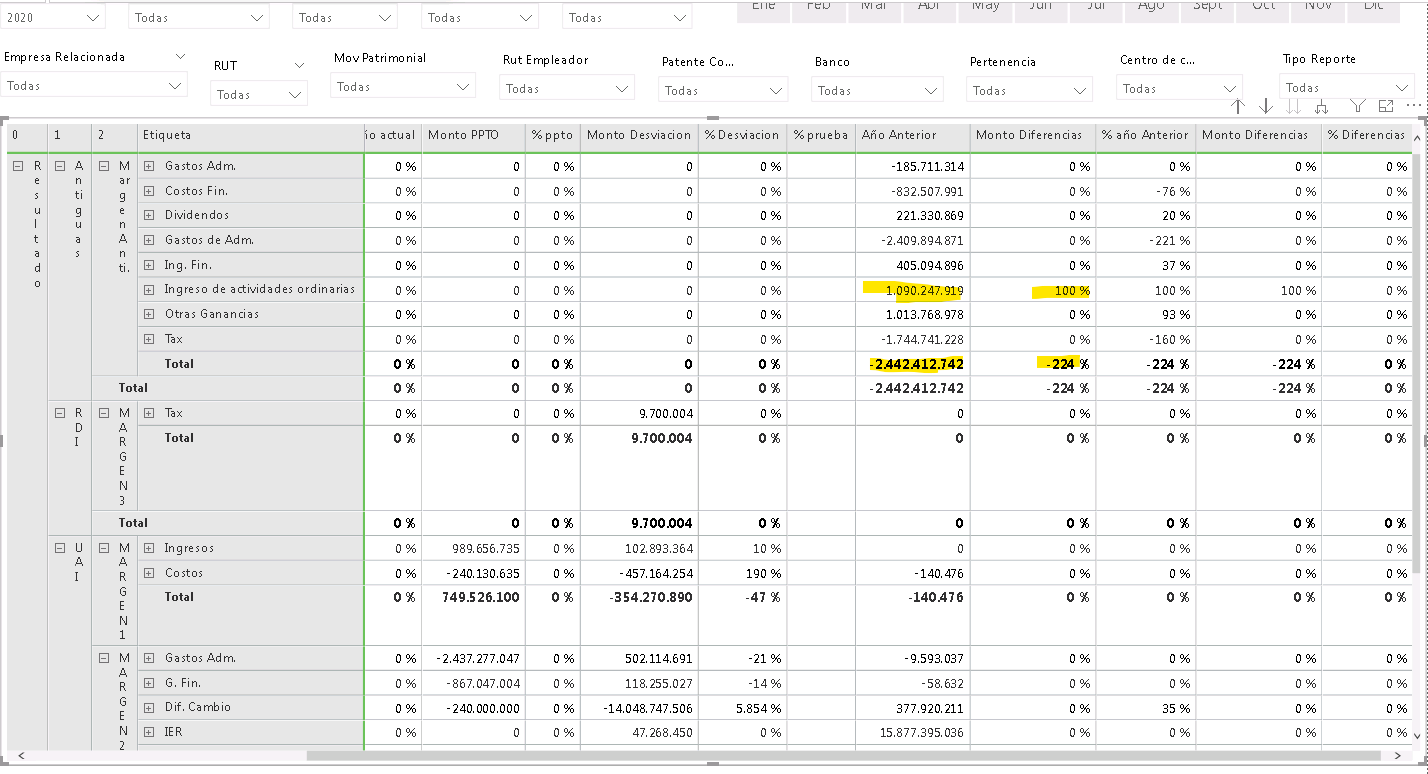Select the highlighted 1.090.247.919 cell
This screenshot has width=1428, height=774.
(912, 290)
